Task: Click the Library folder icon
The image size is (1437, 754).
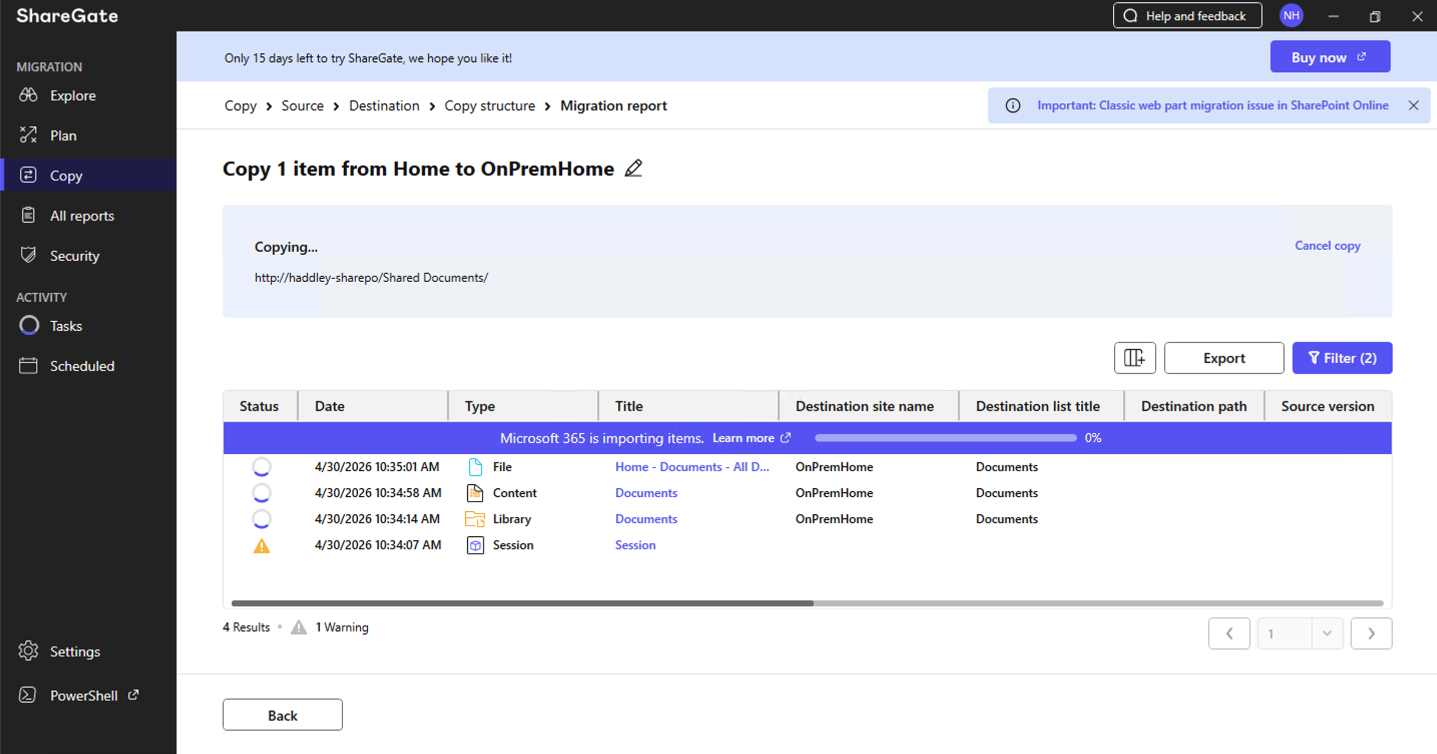Action: [x=475, y=519]
